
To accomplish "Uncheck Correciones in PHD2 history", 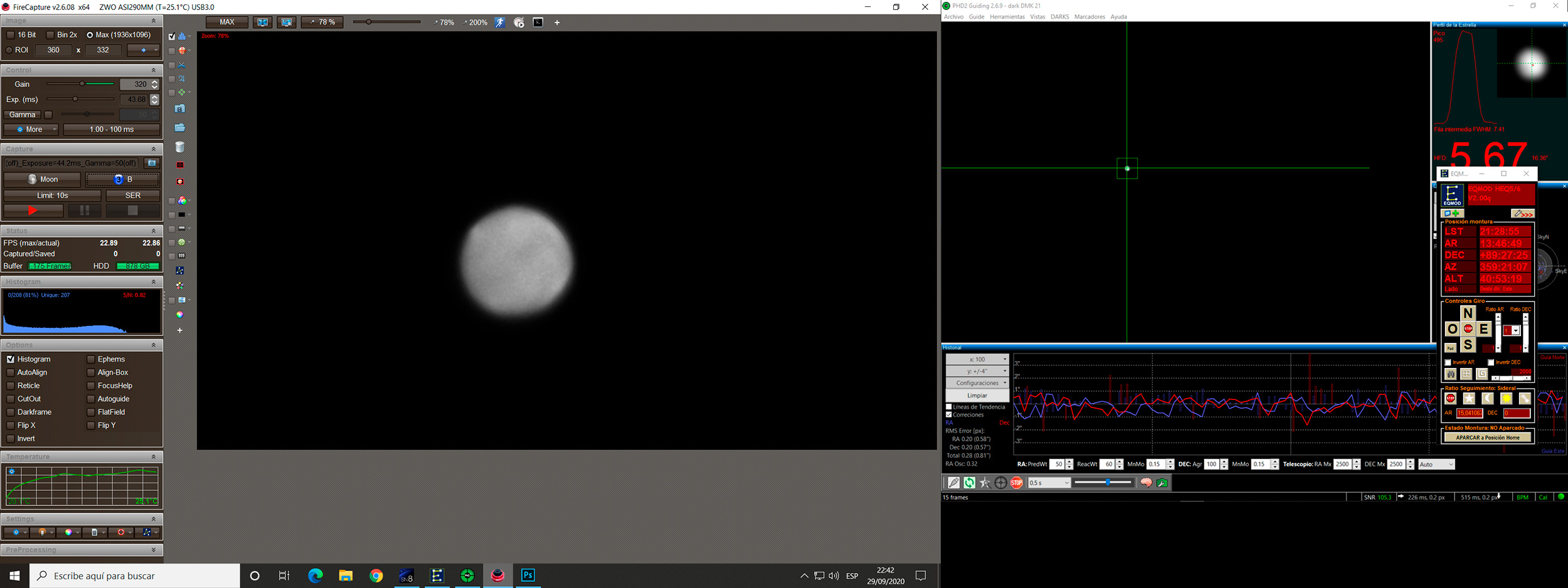I will coord(949,415).
